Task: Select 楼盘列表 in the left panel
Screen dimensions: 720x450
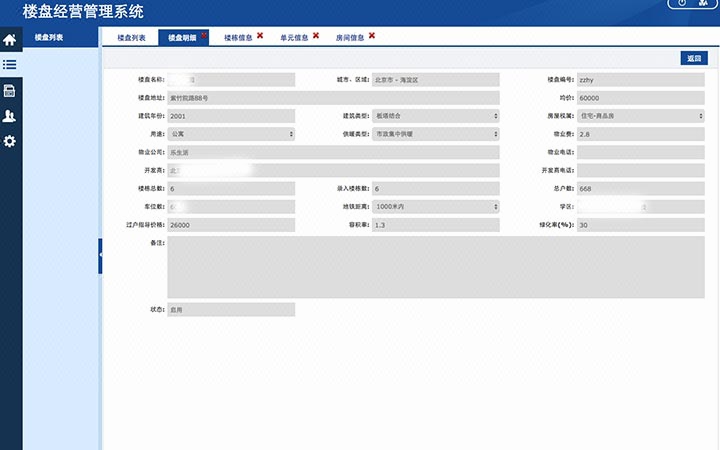Action: coord(49,38)
